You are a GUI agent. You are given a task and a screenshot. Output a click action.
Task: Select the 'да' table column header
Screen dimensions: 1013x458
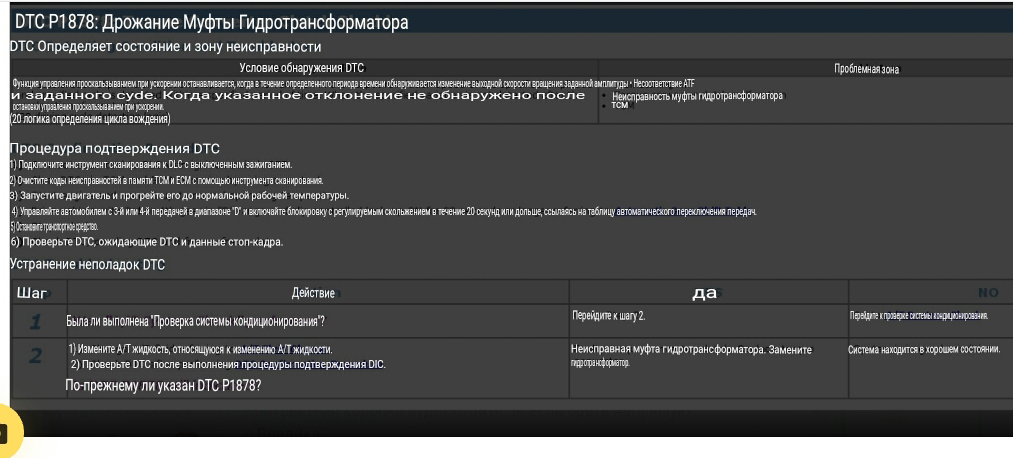[x=705, y=293]
